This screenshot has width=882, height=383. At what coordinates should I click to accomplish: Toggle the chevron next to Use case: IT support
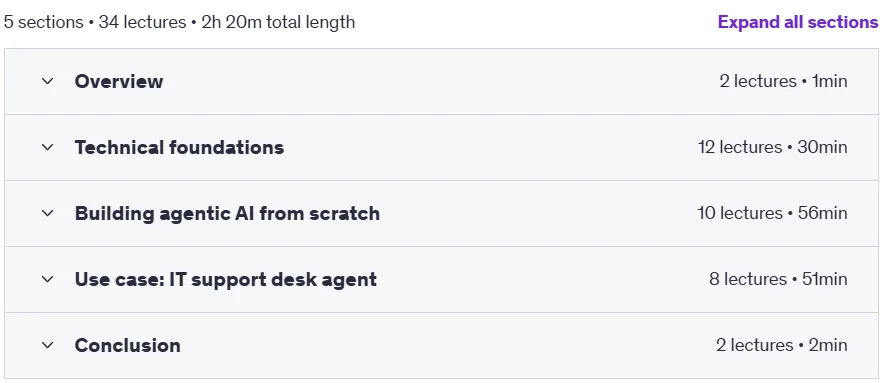(48, 280)
